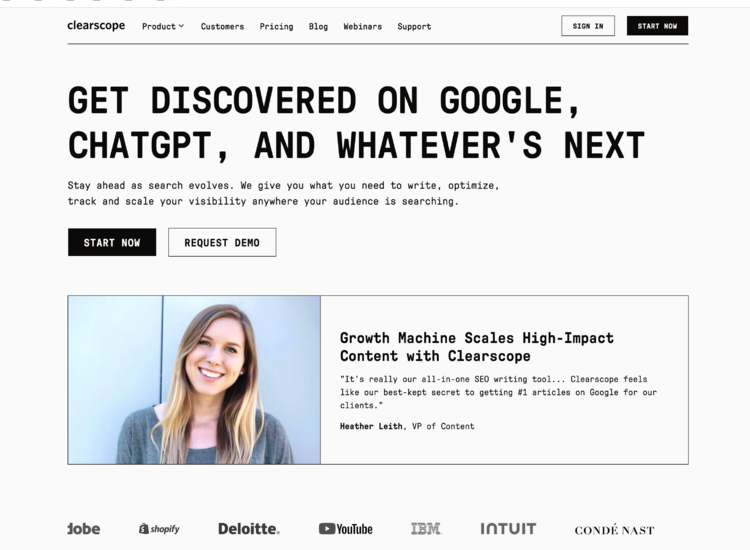Click the hero Start Now button
The image size is (750, 550).
pos(112,242)
